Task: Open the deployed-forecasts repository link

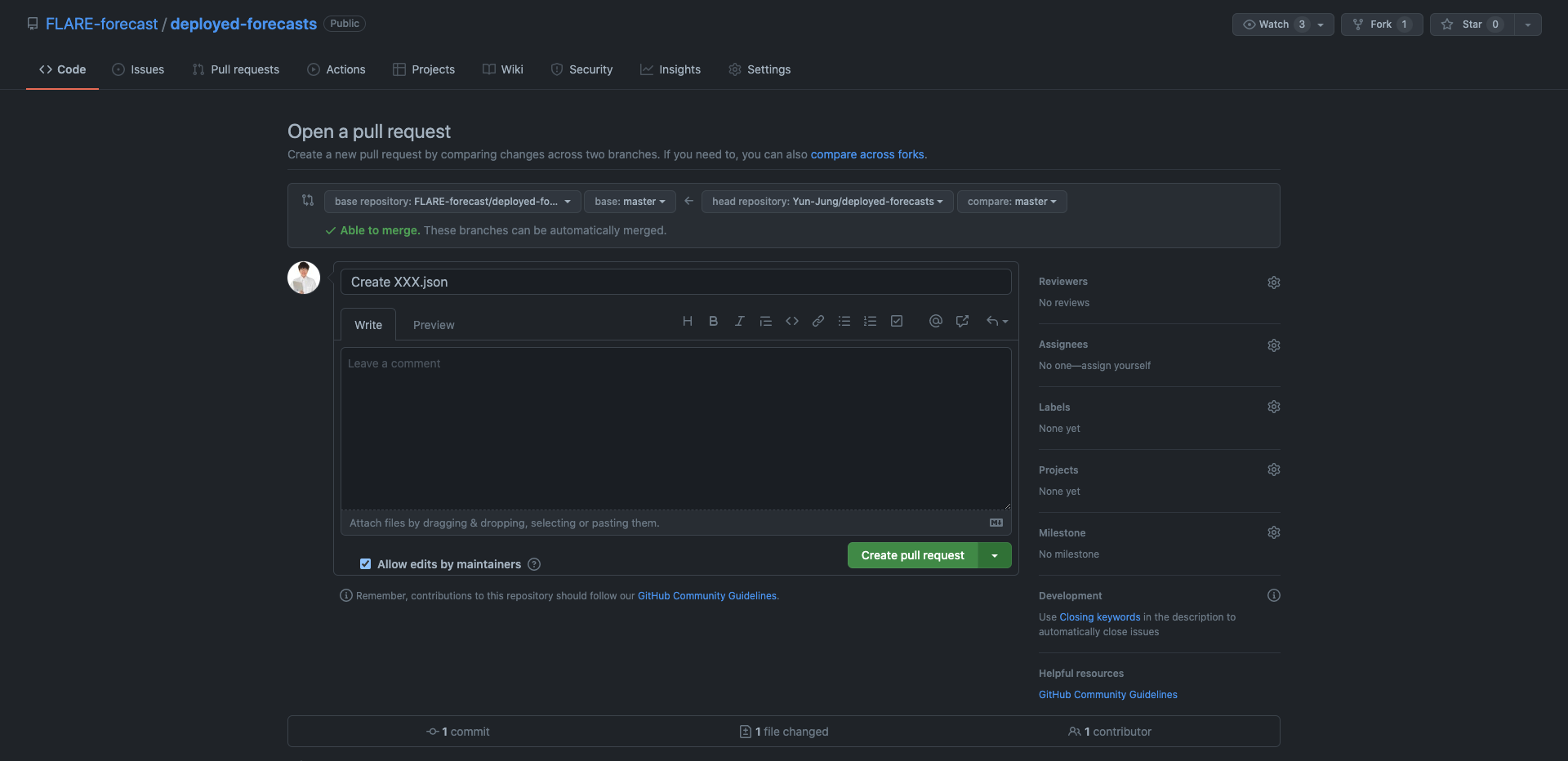Action: [243, 24]
